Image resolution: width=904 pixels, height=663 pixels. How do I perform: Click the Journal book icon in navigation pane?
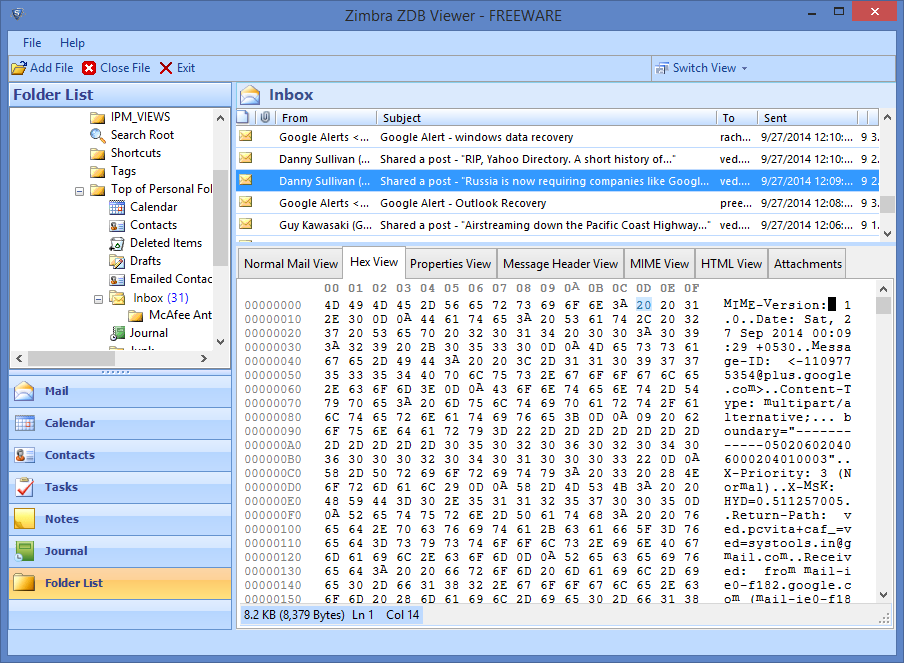click(x=24, y=551)
